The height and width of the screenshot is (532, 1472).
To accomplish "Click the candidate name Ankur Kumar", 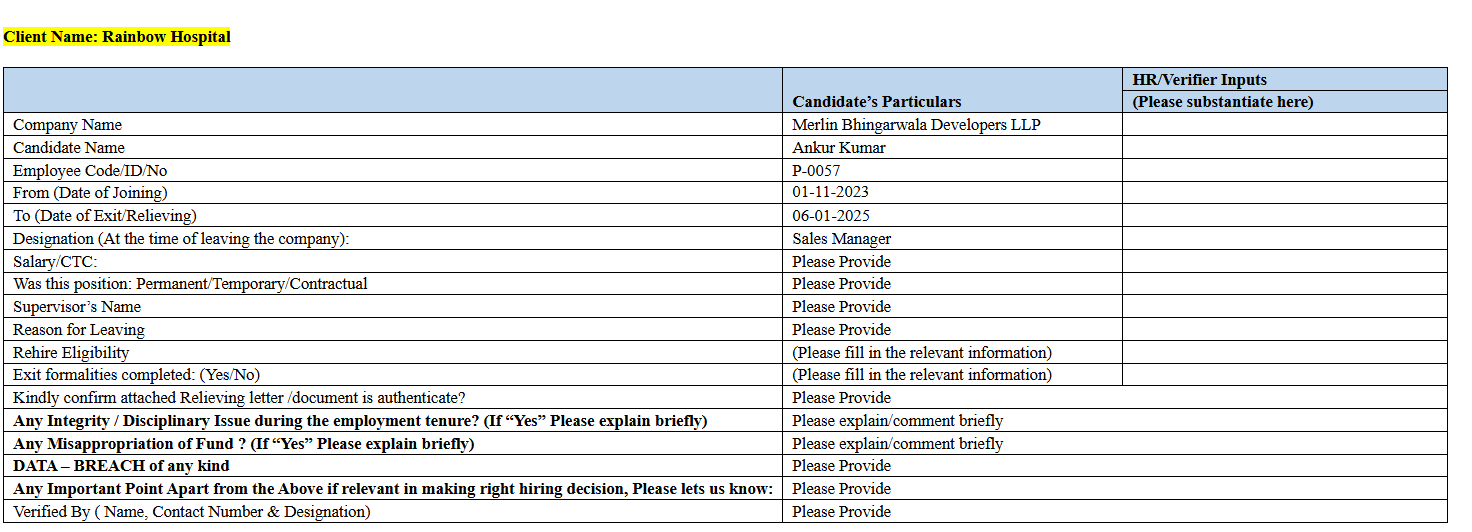I will click(838, 148).
